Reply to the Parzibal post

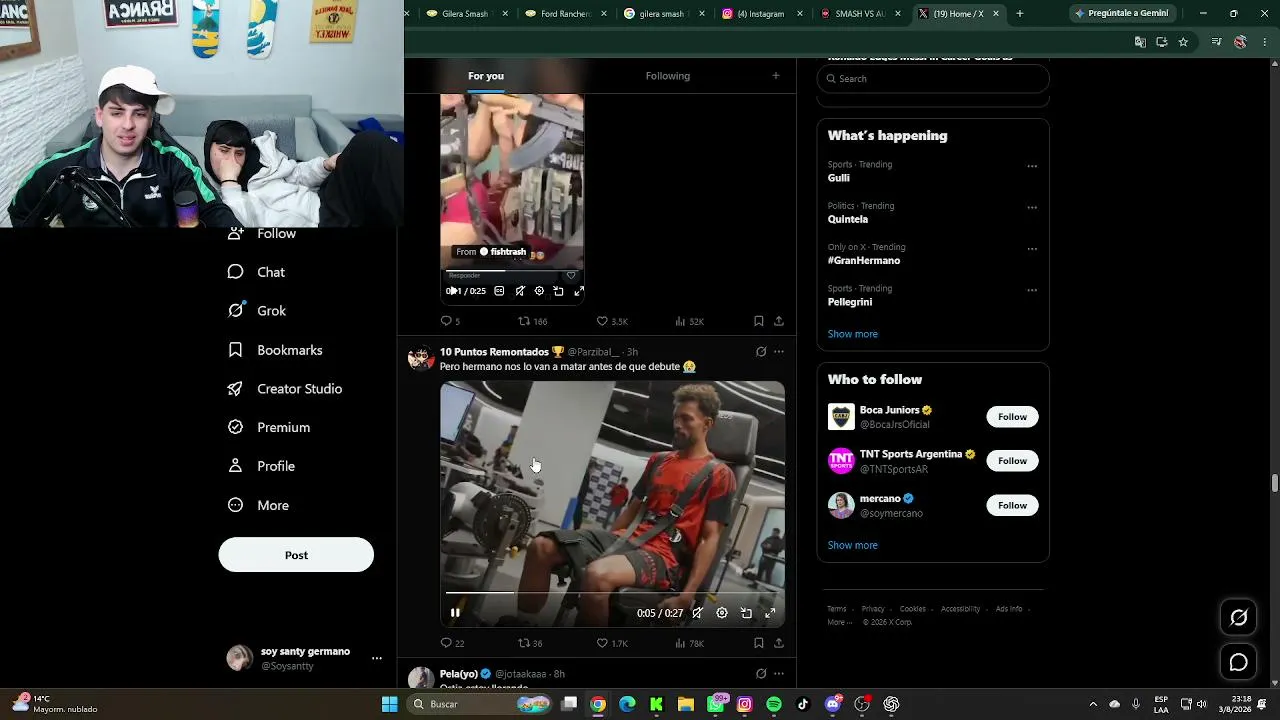pyautogui.click(x=452, y=643)
